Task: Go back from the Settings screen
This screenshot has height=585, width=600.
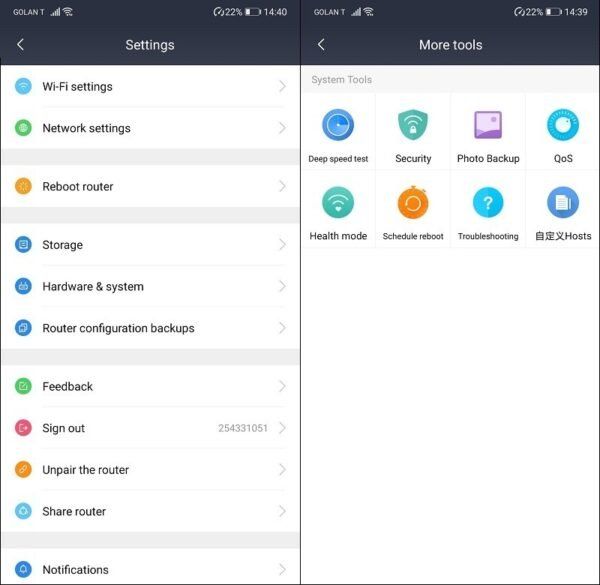Action: (x=21, y=45)
